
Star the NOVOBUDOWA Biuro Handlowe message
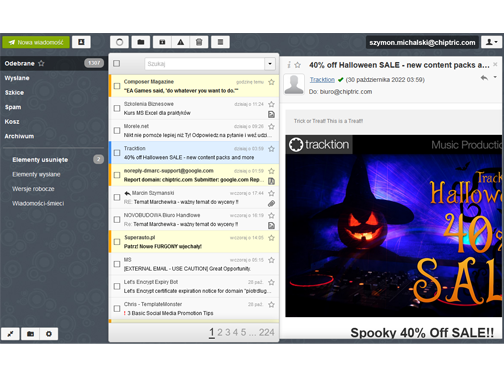[272, 215]
